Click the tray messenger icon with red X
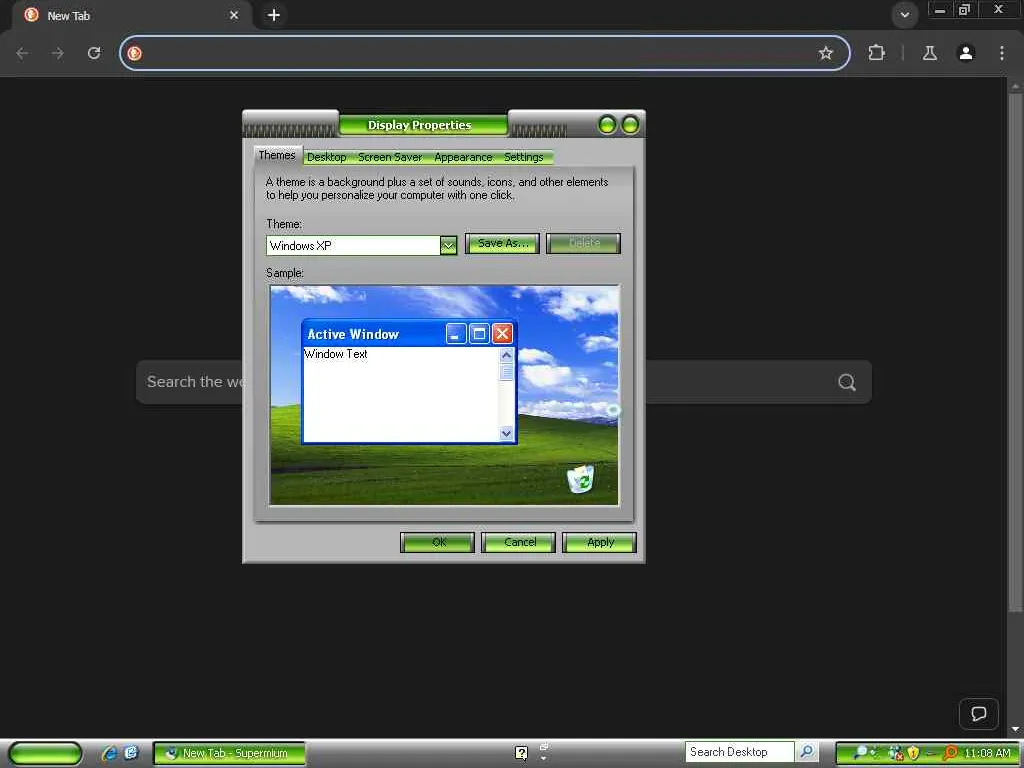Image resolution: width=1024 pixels, height=768 pixels. pos(896,753)
